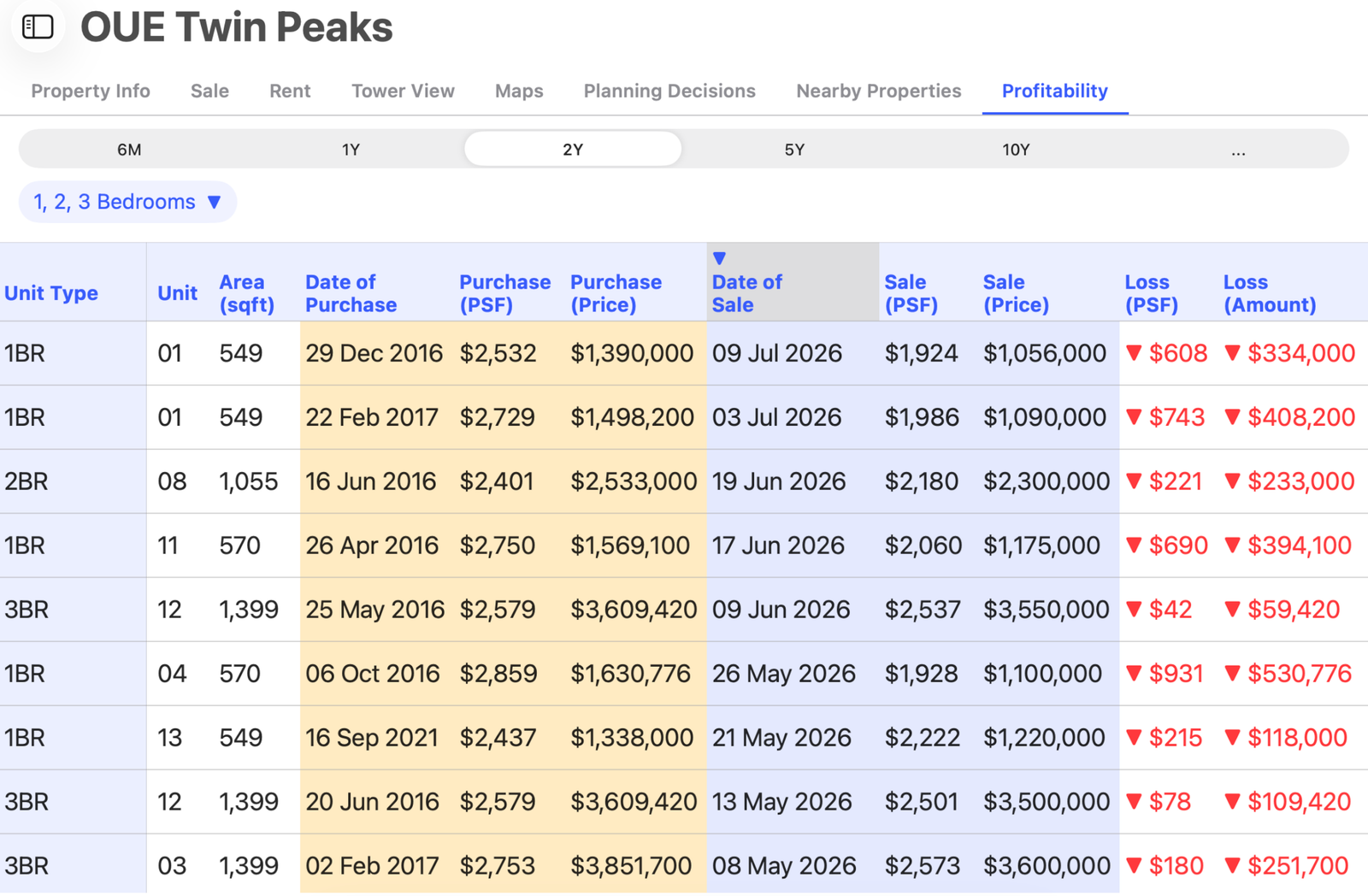Screen dimensions: 1368x896
Task: Open the Nearby Properties tab
Action: click(878, 91)
